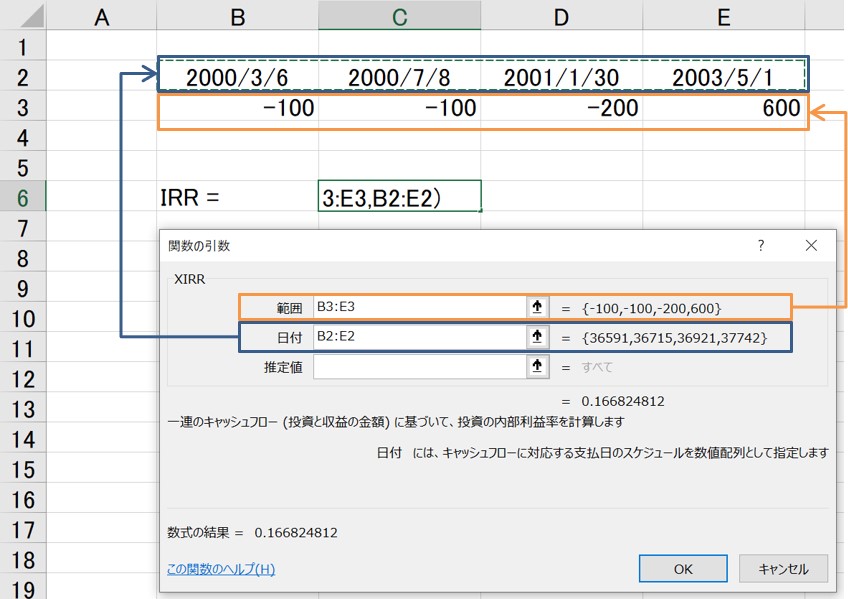Open the この関数のヘルプ(H) link
Viewport: 848px width, 599px height.
(221, 569)
